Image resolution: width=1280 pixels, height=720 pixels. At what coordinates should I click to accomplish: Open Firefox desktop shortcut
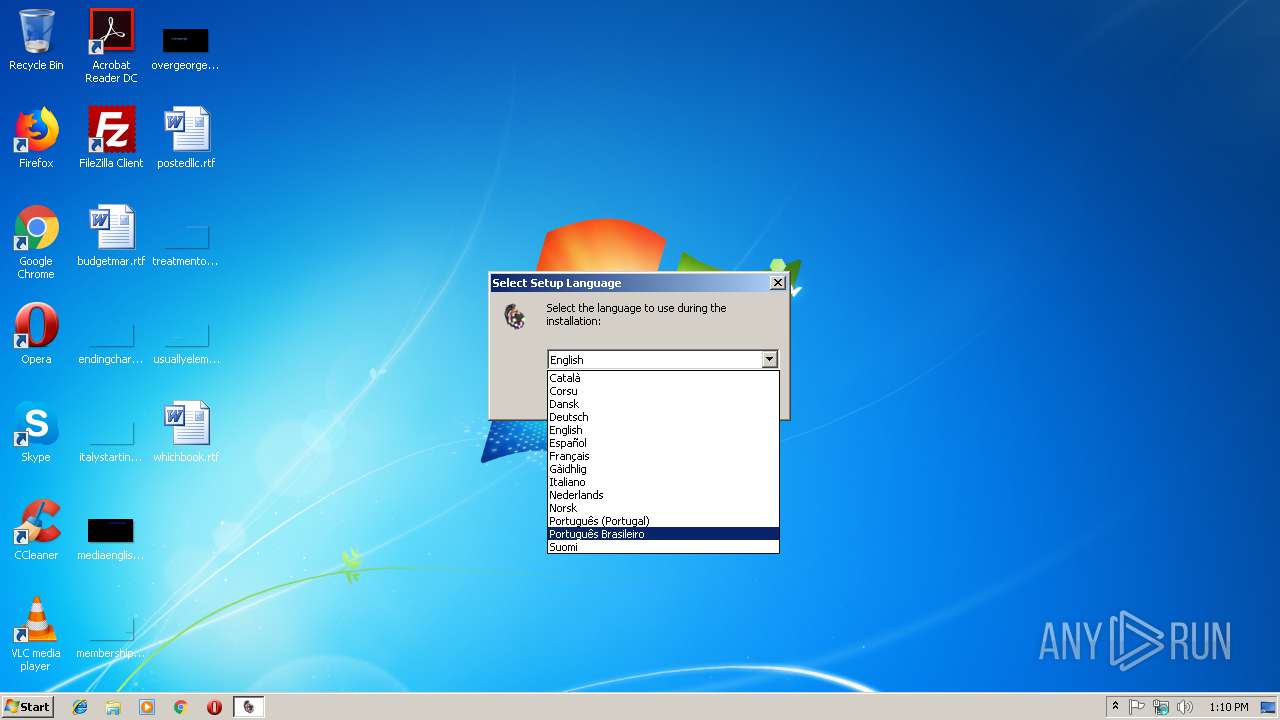tap(36, 138)
